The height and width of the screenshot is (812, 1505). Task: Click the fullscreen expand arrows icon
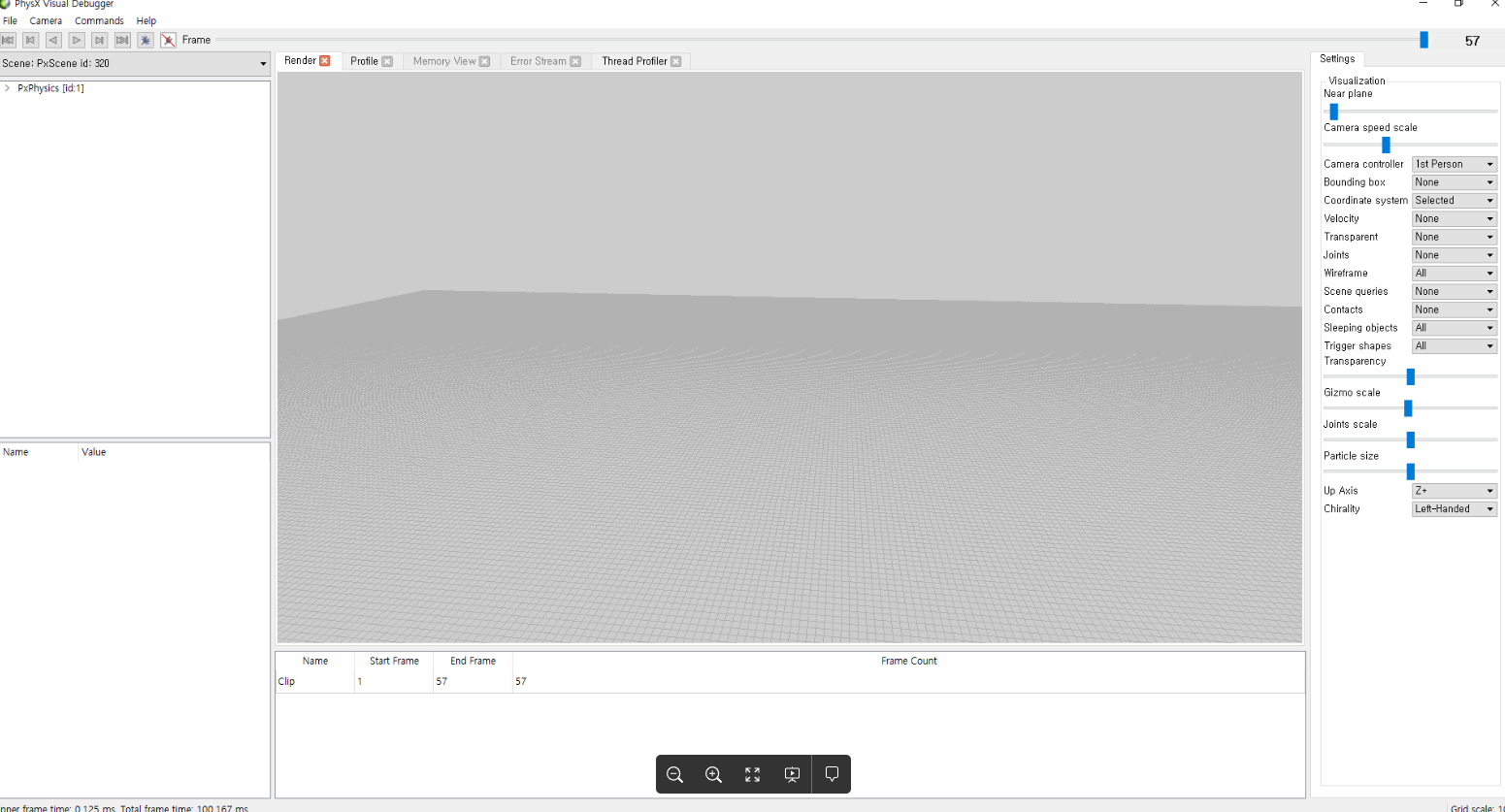[x=753, y=774]
